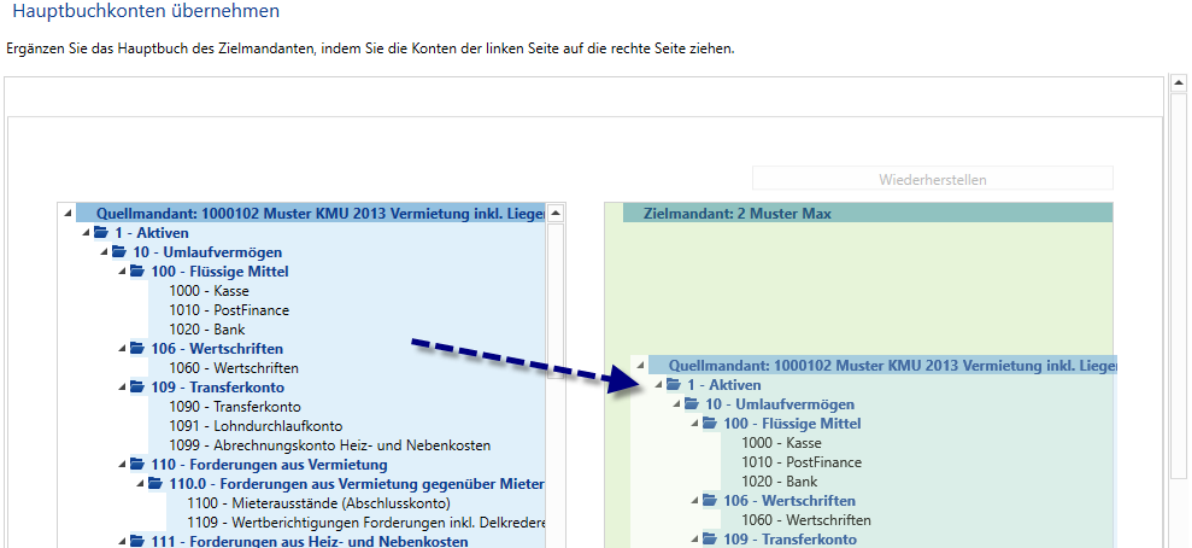Click folder icon of 109 - Transferkonto in right tree

(x=709, y=539)
